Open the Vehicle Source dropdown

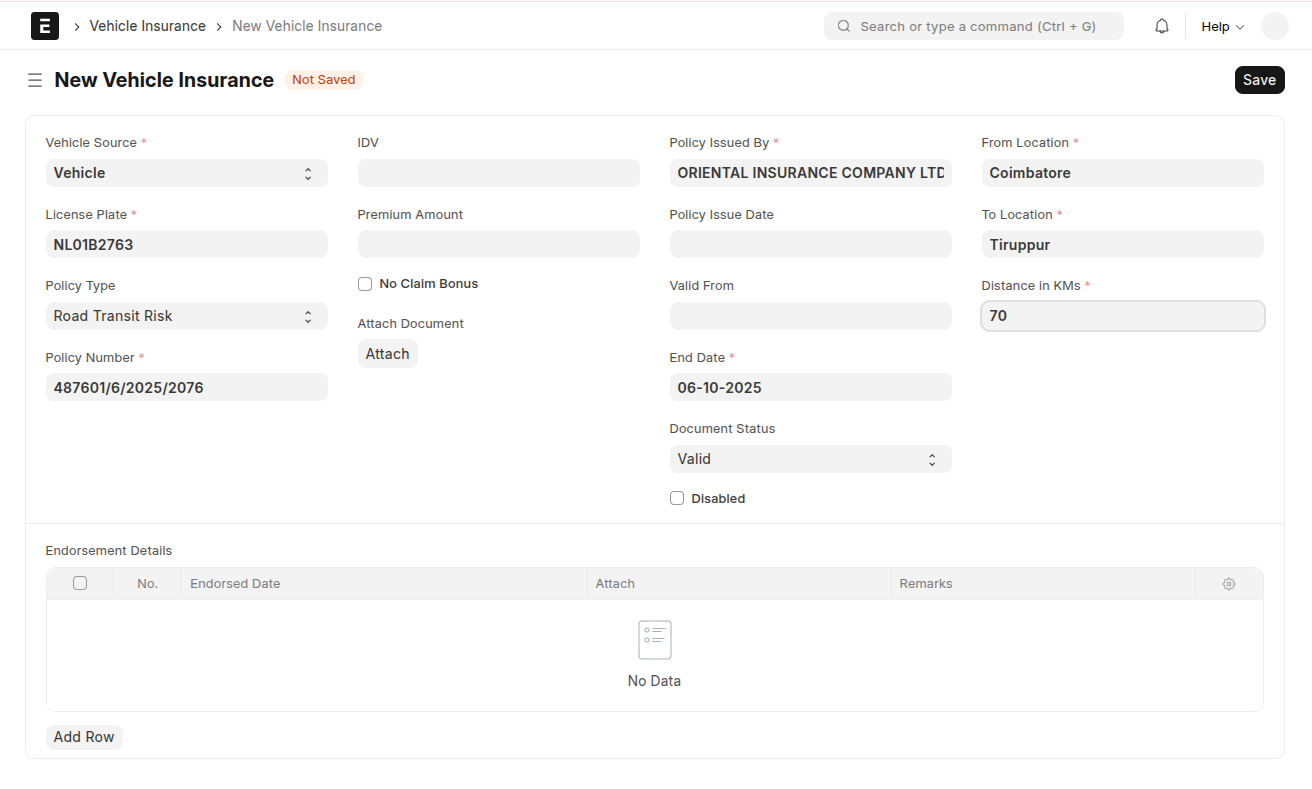(186, 173)
